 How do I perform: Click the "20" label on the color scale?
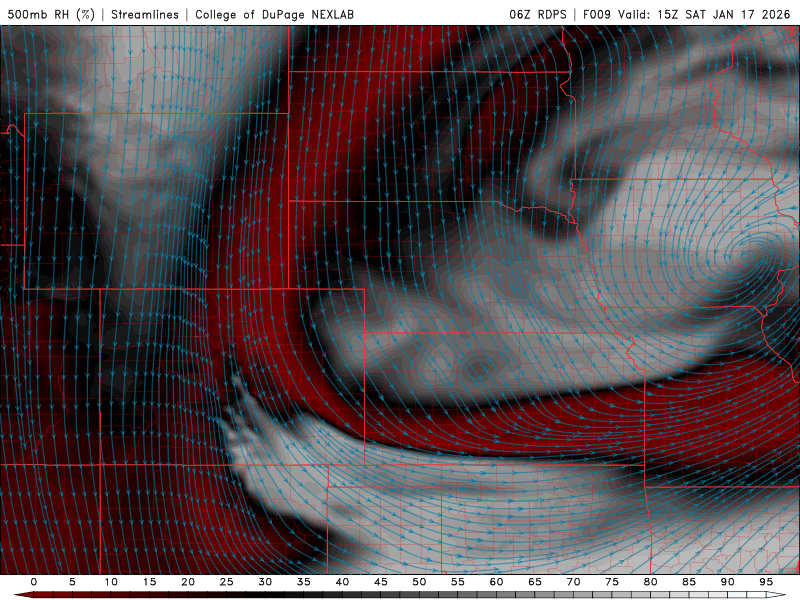click(188, 582)
